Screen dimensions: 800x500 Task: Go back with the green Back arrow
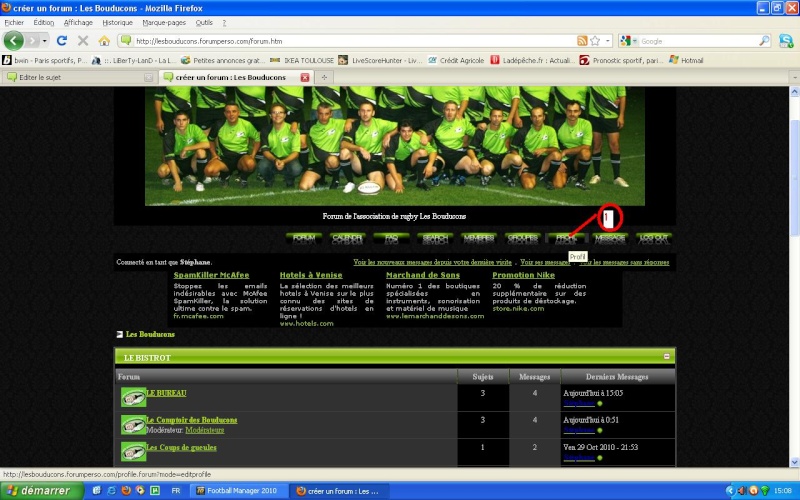point(13,41)
